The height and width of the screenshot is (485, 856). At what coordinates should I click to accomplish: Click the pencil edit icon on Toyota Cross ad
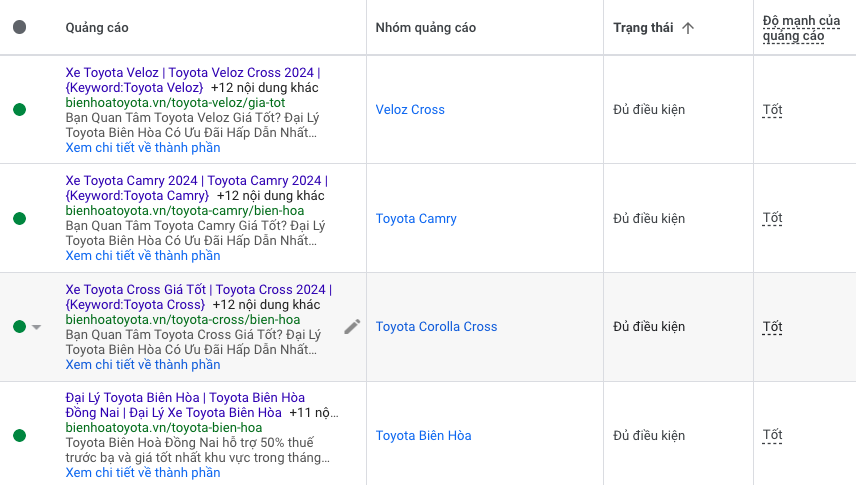click(352, 327)
